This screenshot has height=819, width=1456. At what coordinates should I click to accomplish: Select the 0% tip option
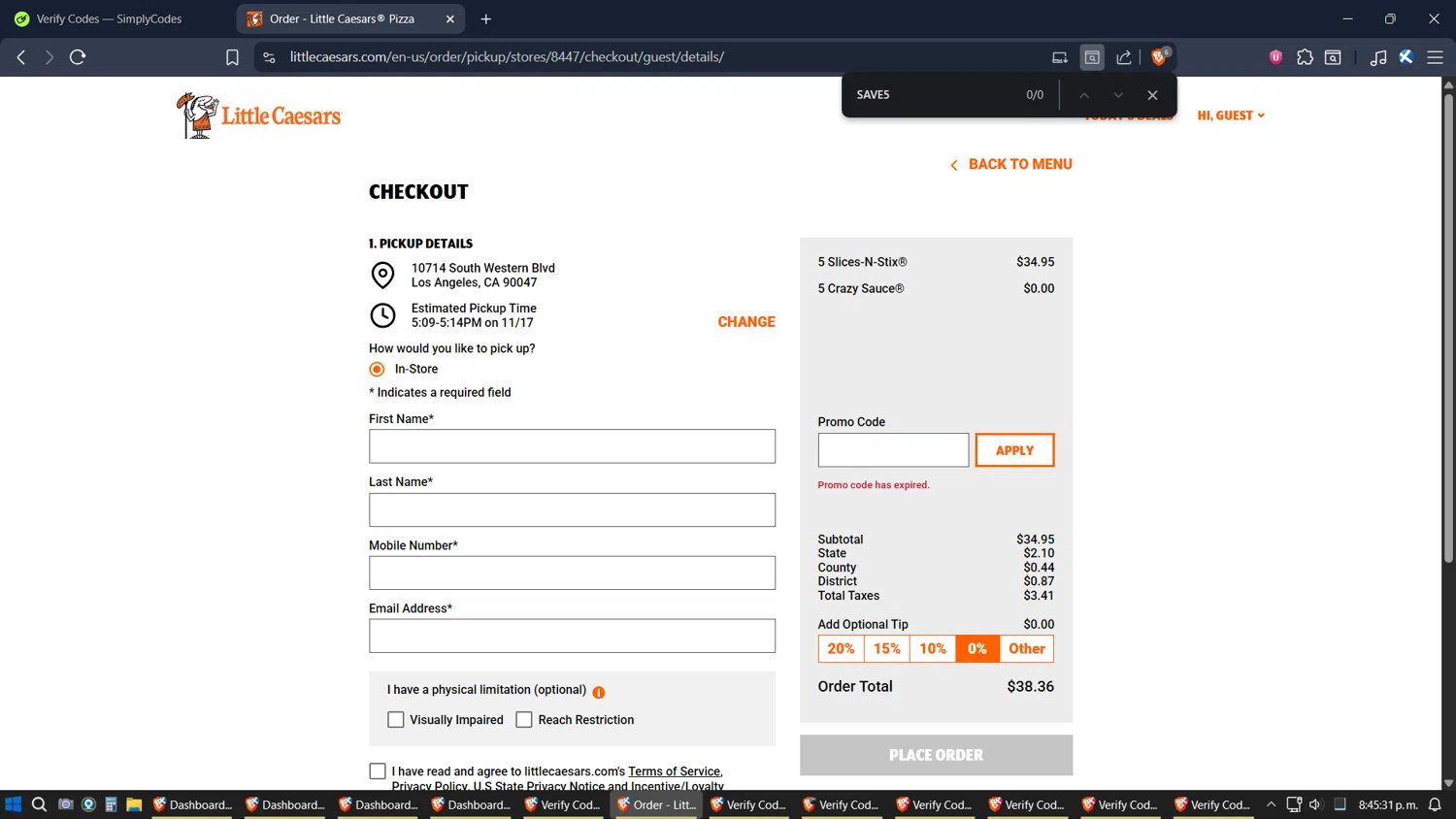(977, 649)
